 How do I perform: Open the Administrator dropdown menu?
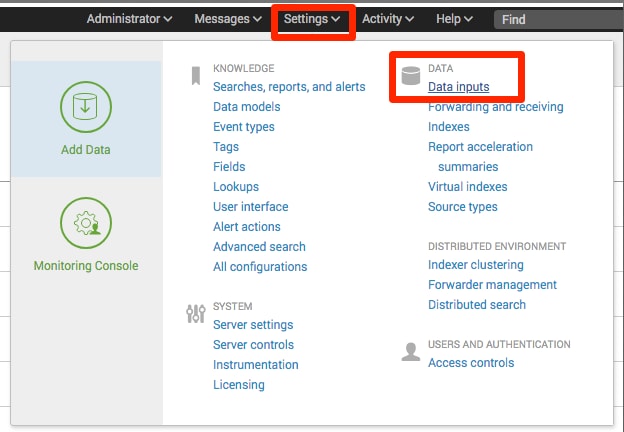pos(129,19)
